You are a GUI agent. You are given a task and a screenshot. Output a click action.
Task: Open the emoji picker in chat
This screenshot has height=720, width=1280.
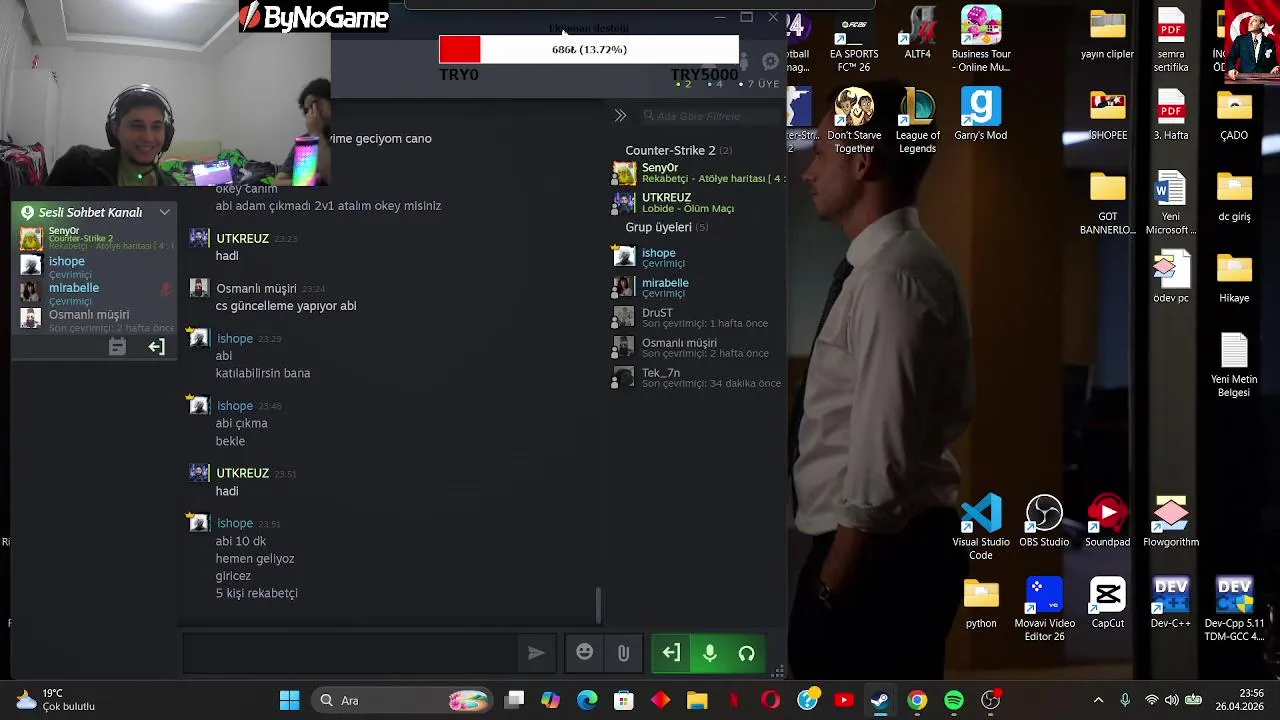point(585,653)
